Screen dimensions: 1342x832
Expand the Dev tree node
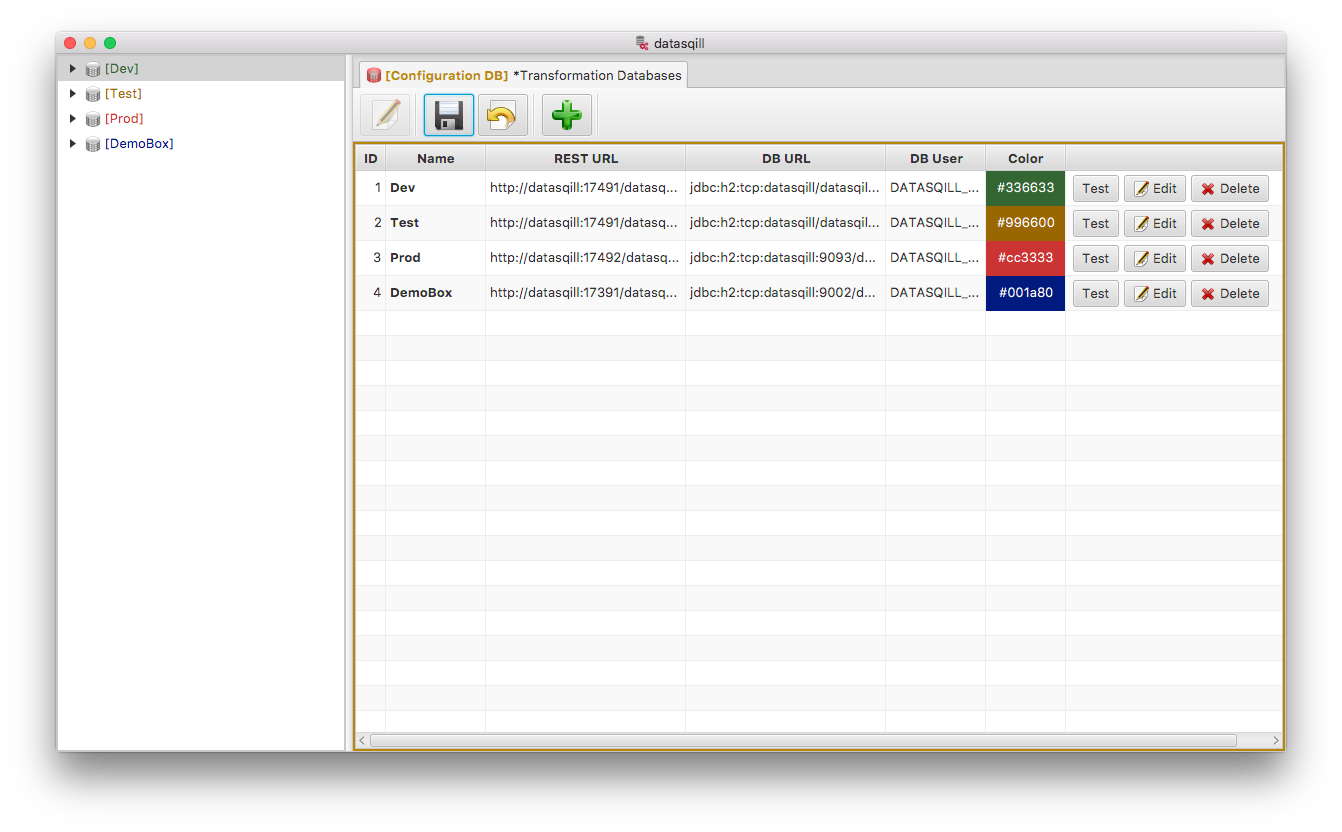coord(72,69)
